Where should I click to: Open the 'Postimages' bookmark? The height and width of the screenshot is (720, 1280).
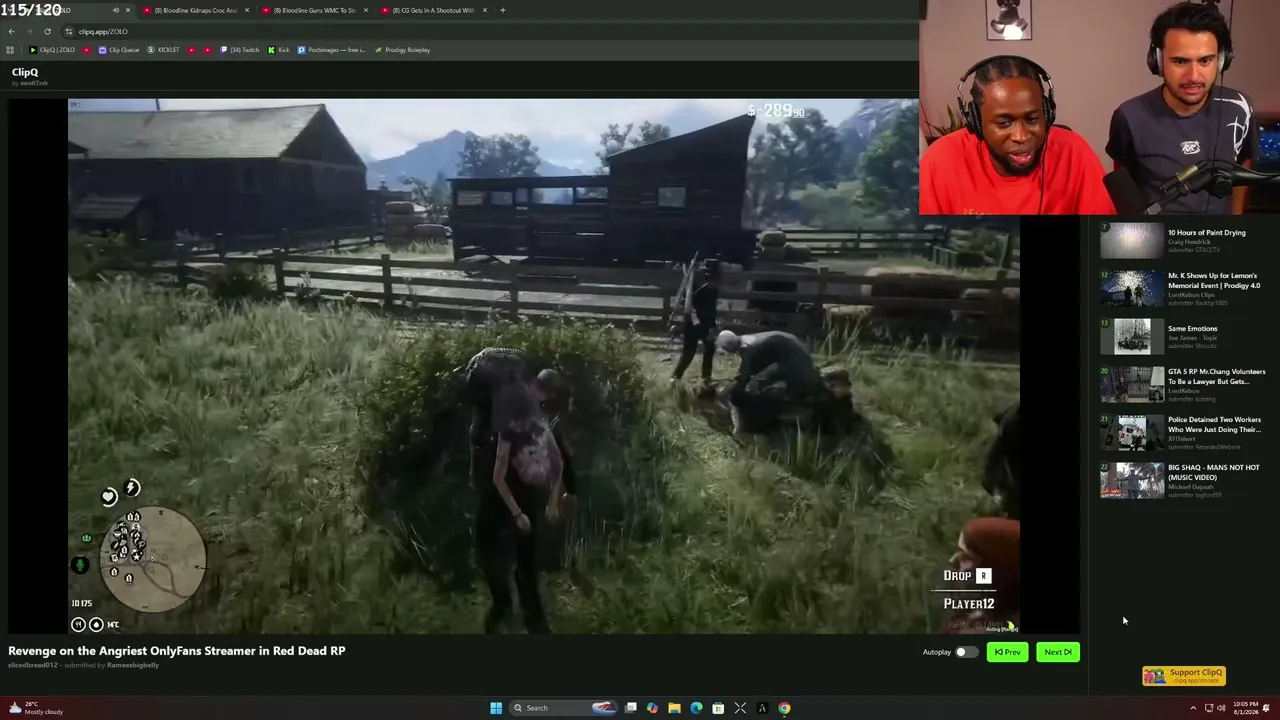(x=332, y=50)
